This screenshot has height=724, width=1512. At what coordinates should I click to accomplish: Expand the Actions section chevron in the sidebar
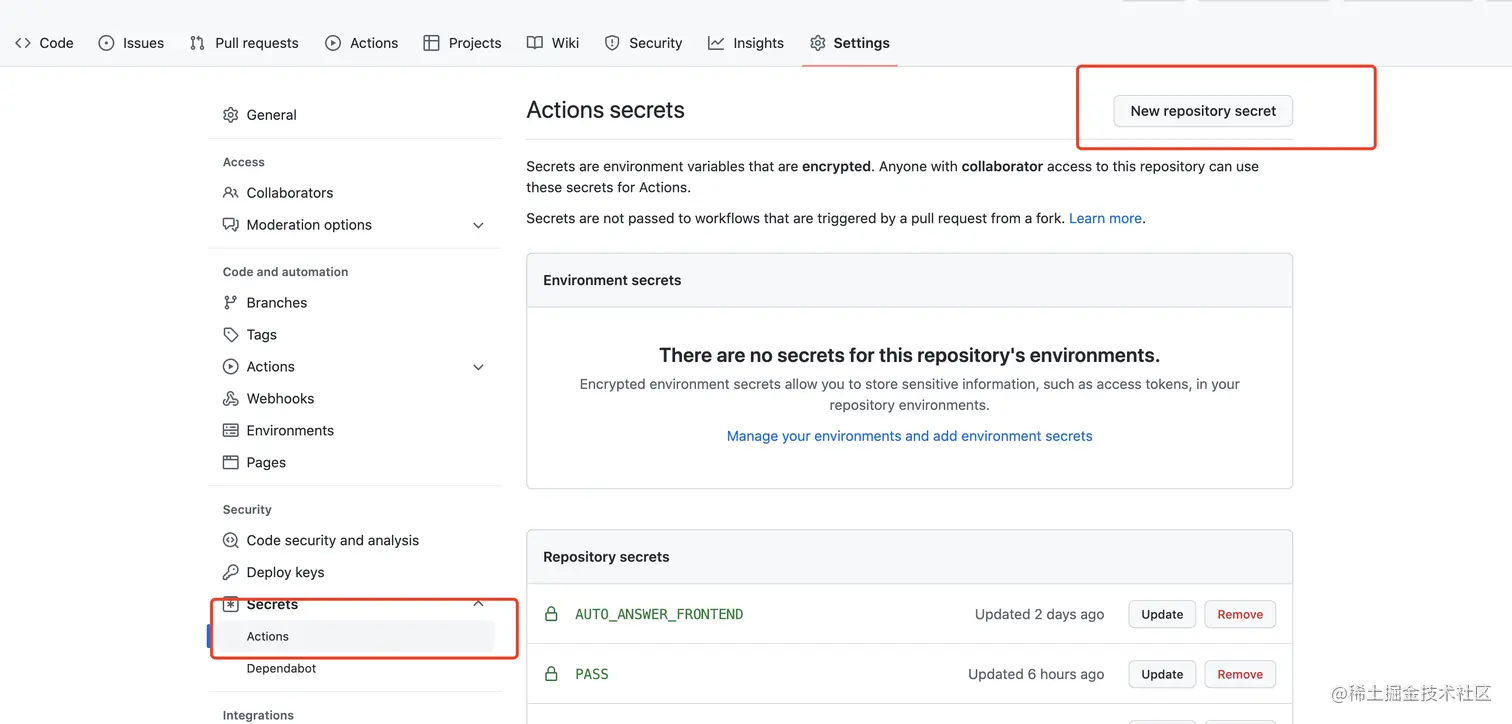[x=478, y=367]
